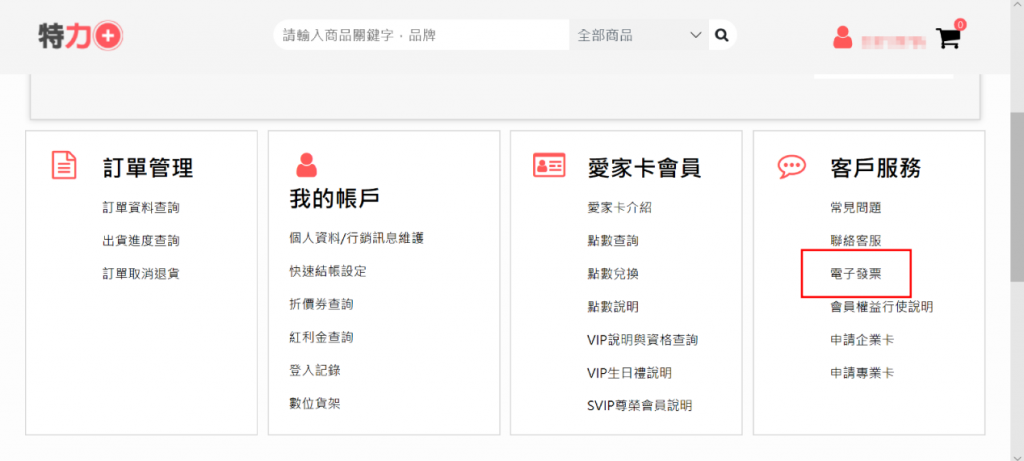
Task: Click the 我的帳戶 person icon
Action: point(306,165)
